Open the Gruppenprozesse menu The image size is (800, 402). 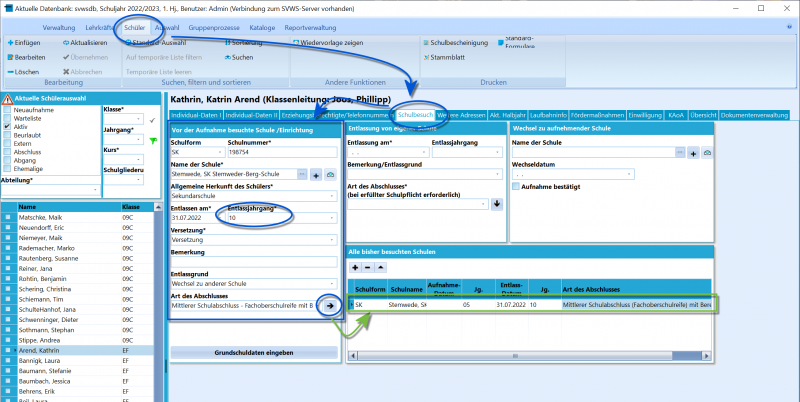point(215,28)
